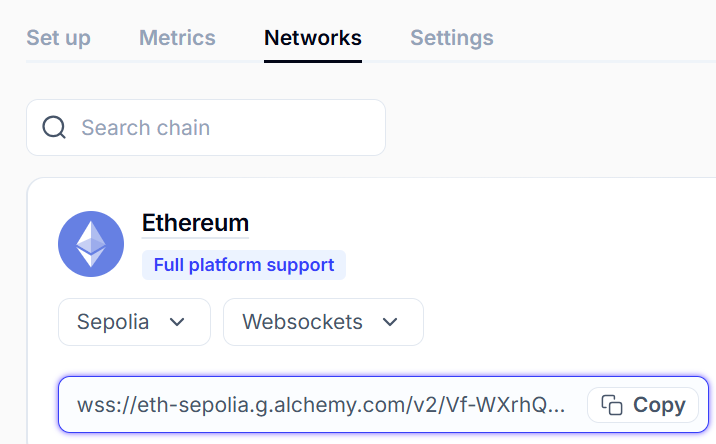Click the magnifier icon in the search box
The width and height of the screenshot is (716, 444).
point(54,128)
